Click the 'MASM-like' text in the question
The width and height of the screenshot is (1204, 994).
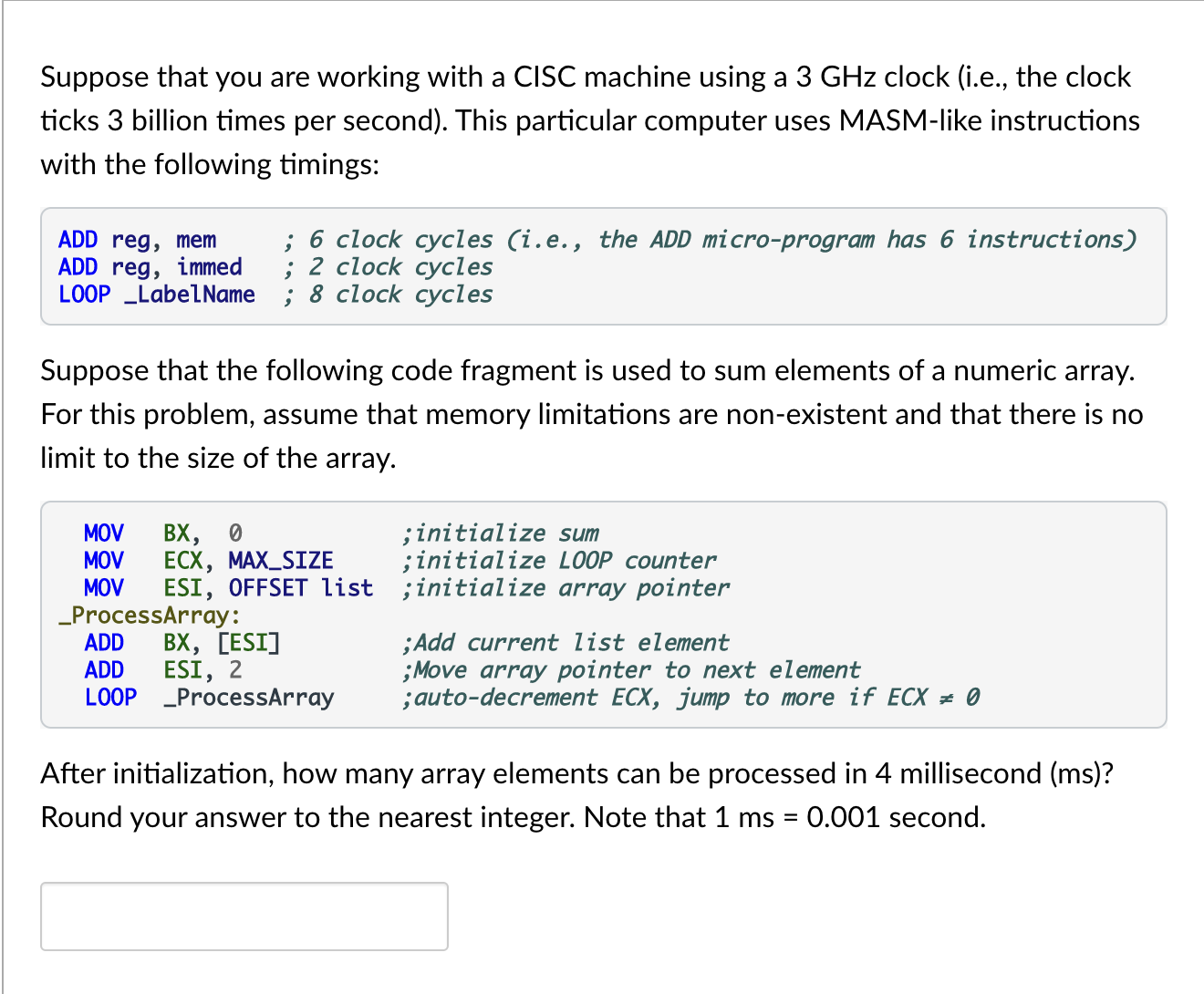coord(910,120)
